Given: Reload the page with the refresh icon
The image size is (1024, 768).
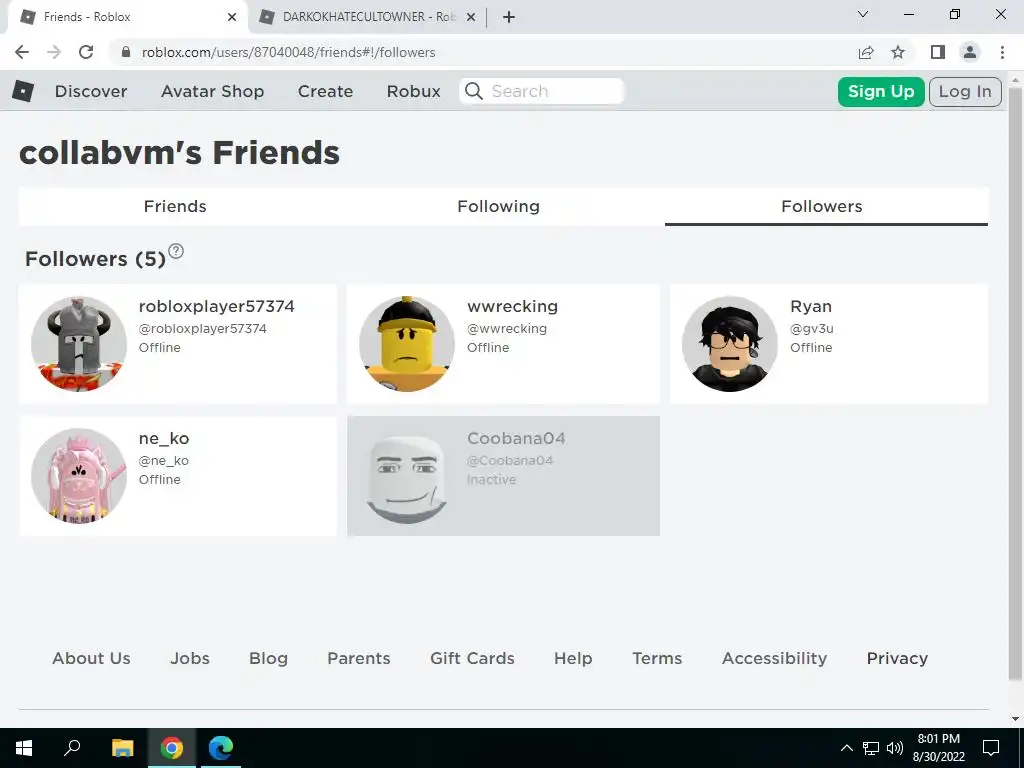Looking at the screenshot, I should click(86, 52).
